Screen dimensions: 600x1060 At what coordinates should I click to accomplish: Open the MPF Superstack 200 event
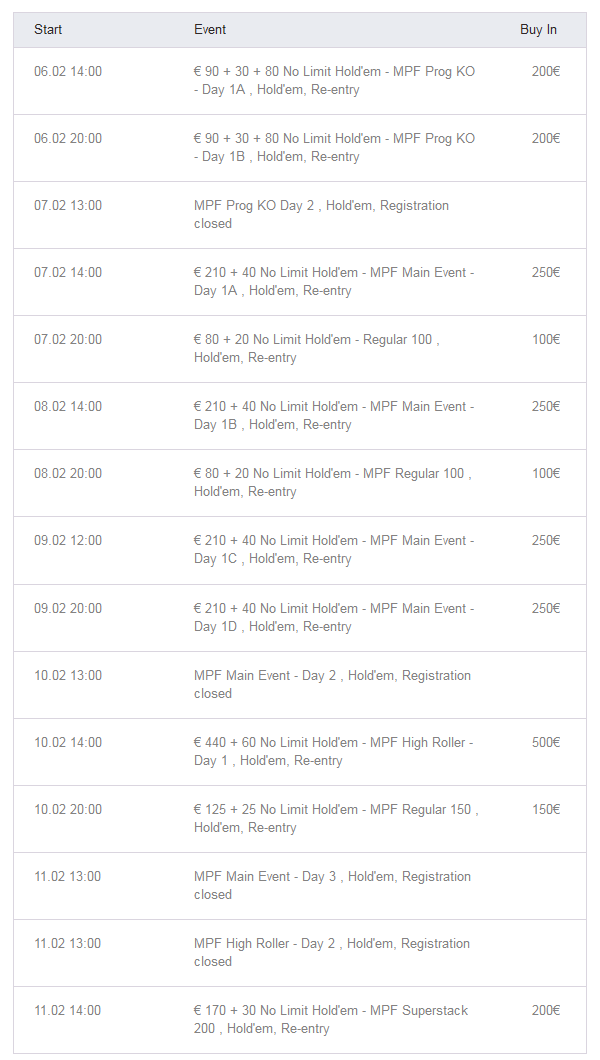point(331,1020)
